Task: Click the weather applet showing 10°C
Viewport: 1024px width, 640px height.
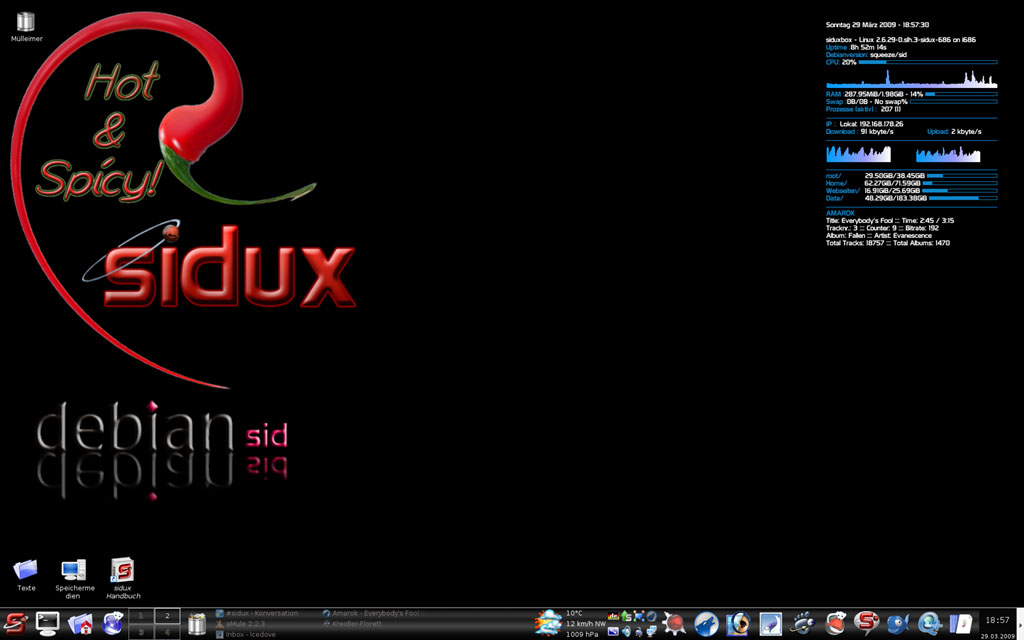Action: coord(548,623)
